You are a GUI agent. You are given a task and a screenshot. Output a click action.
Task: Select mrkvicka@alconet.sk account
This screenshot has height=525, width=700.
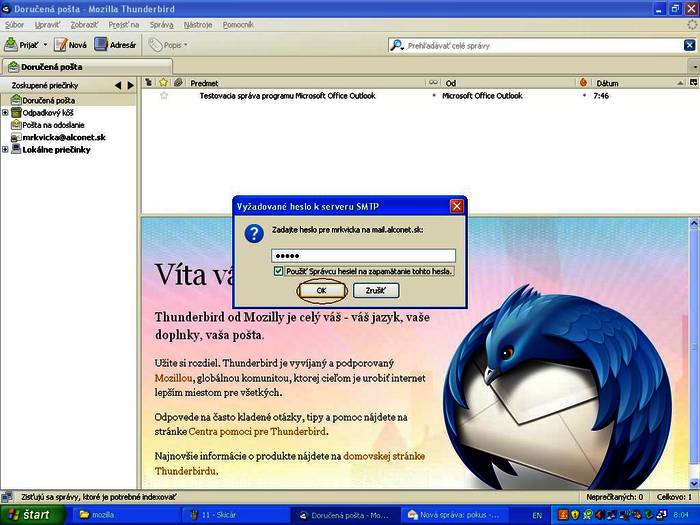pyautogui.click(x=64, y=138)
